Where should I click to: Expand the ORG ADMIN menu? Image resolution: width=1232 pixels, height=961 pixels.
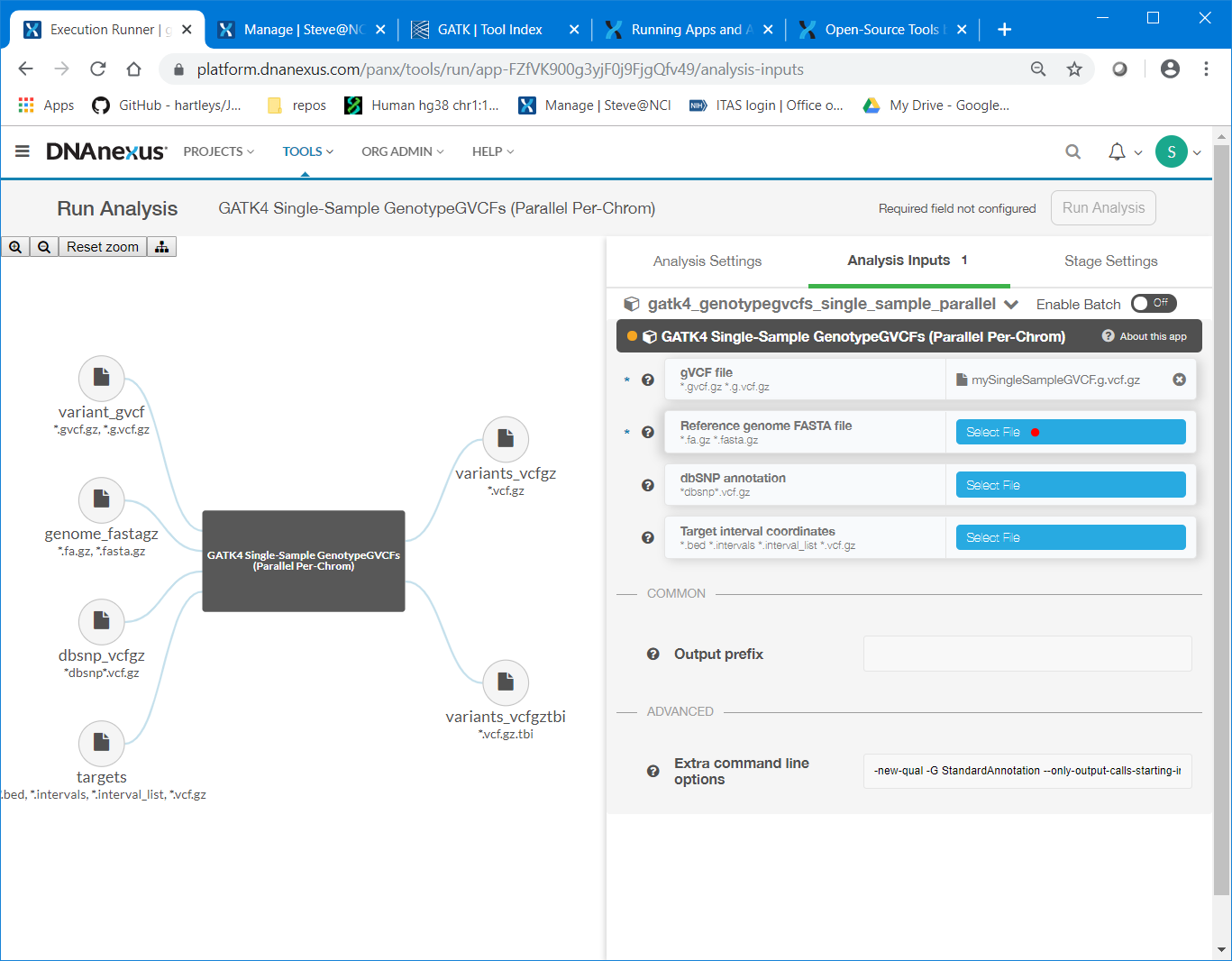coord(402,151)
